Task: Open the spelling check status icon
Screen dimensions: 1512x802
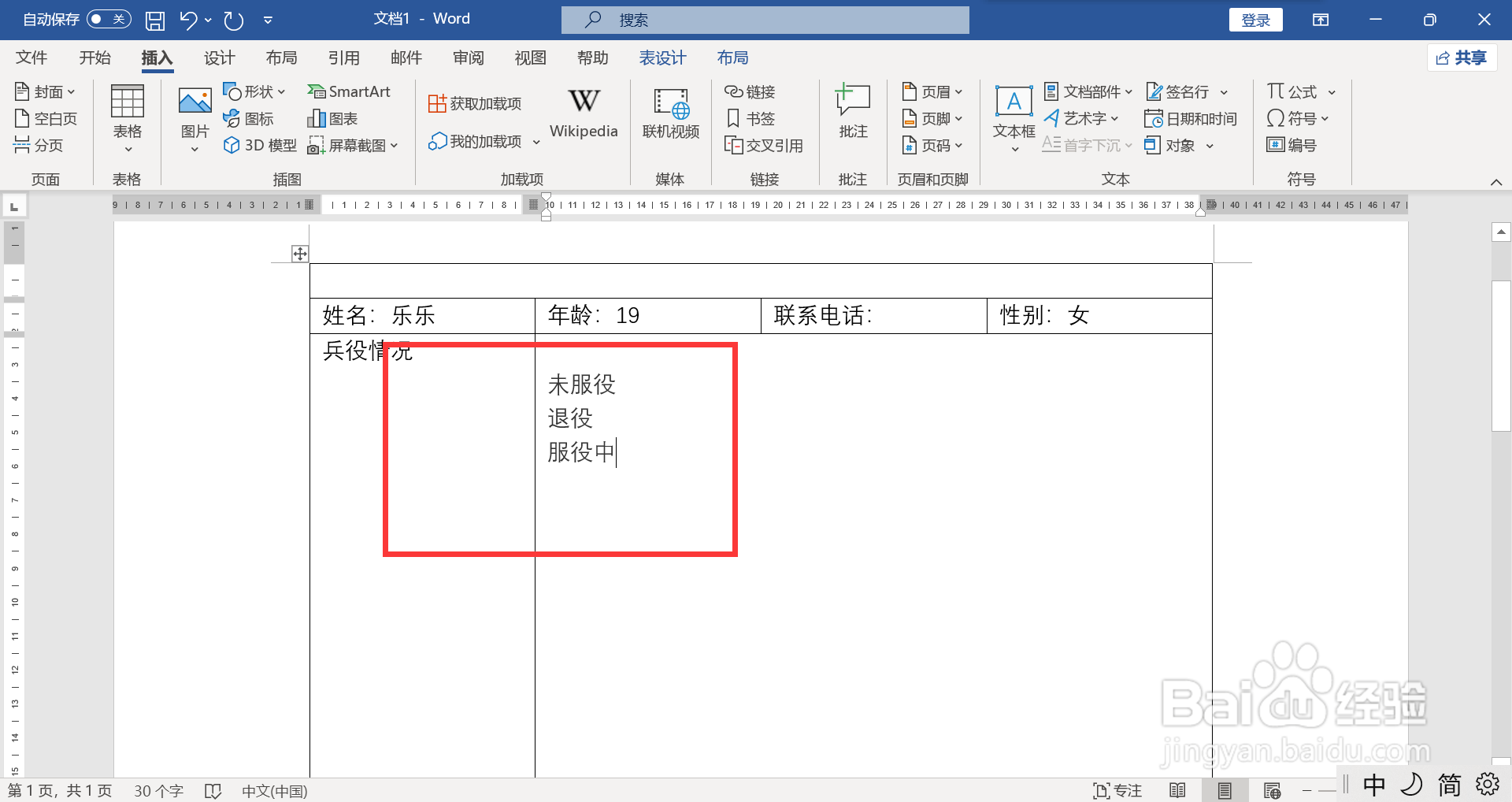Action: point(213,790)
